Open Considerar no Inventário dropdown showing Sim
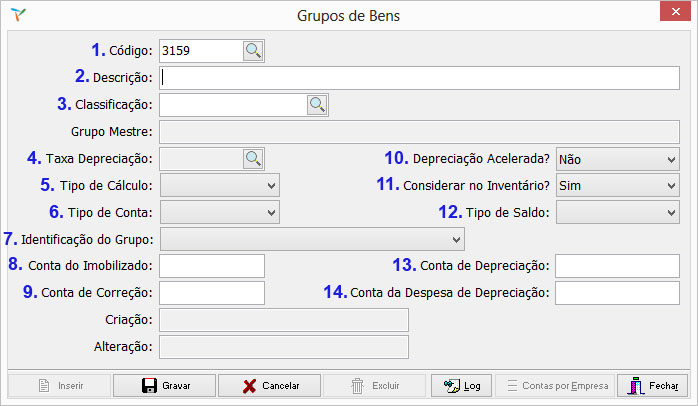This screenshot has width=698, height=406. click(618, 186)
